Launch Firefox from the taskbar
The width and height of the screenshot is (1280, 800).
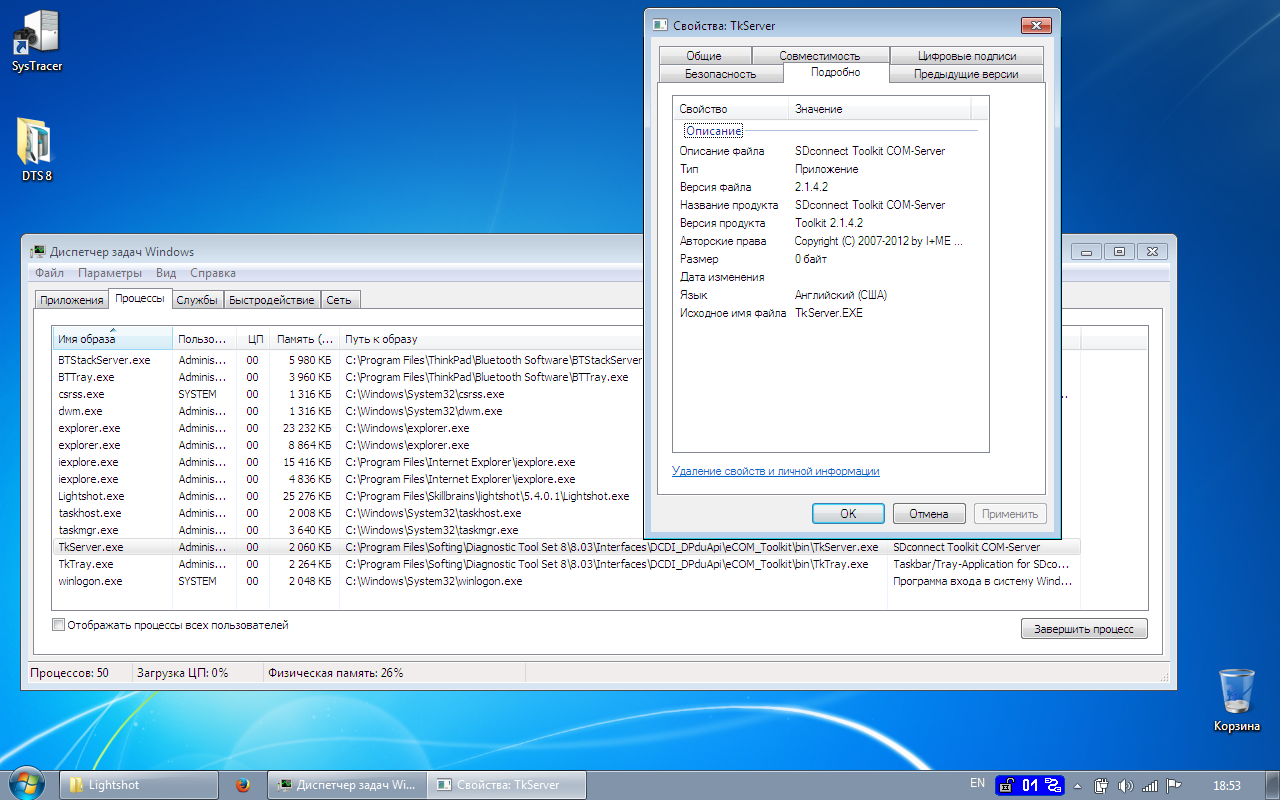pos(242,785)
